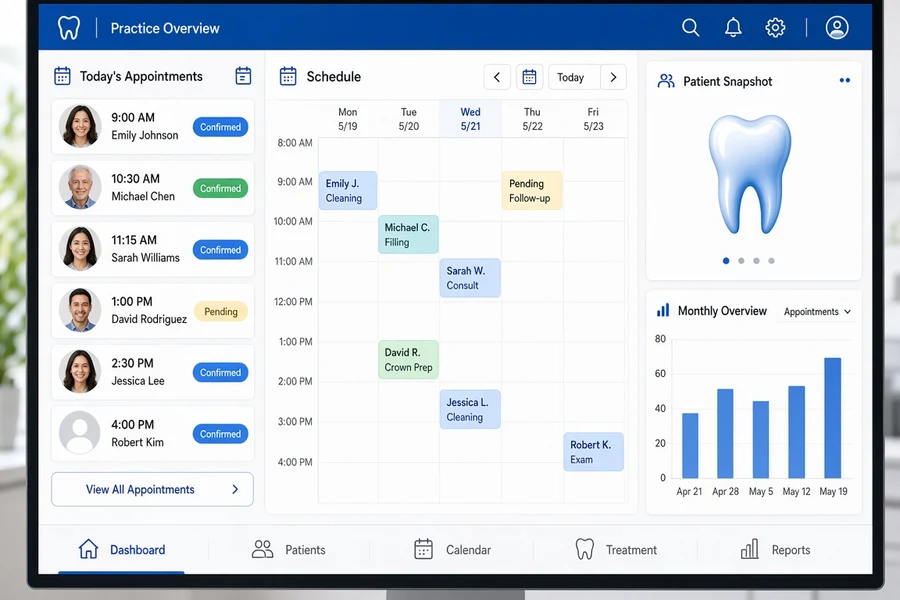
Task: Open Sarah W. Consult schedule event
Action: tap(470, 278)
